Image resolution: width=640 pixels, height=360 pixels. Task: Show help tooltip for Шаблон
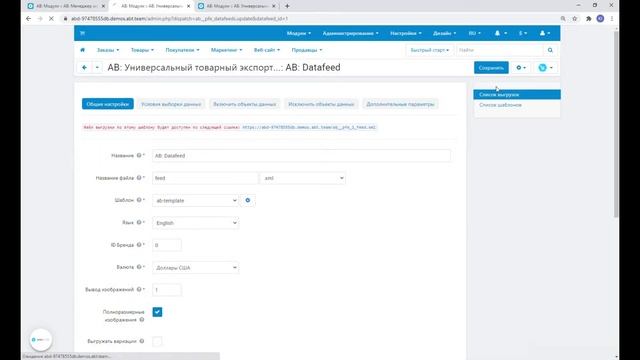139,200
